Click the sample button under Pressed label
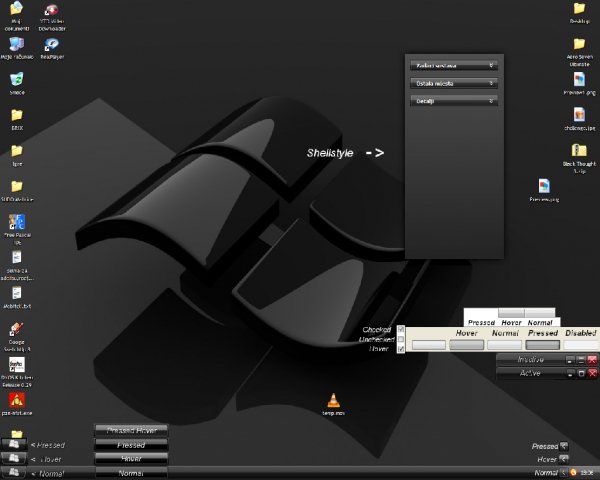Image resolution: width=600 pixels, height=480 pixels. (x=543, y=345)
